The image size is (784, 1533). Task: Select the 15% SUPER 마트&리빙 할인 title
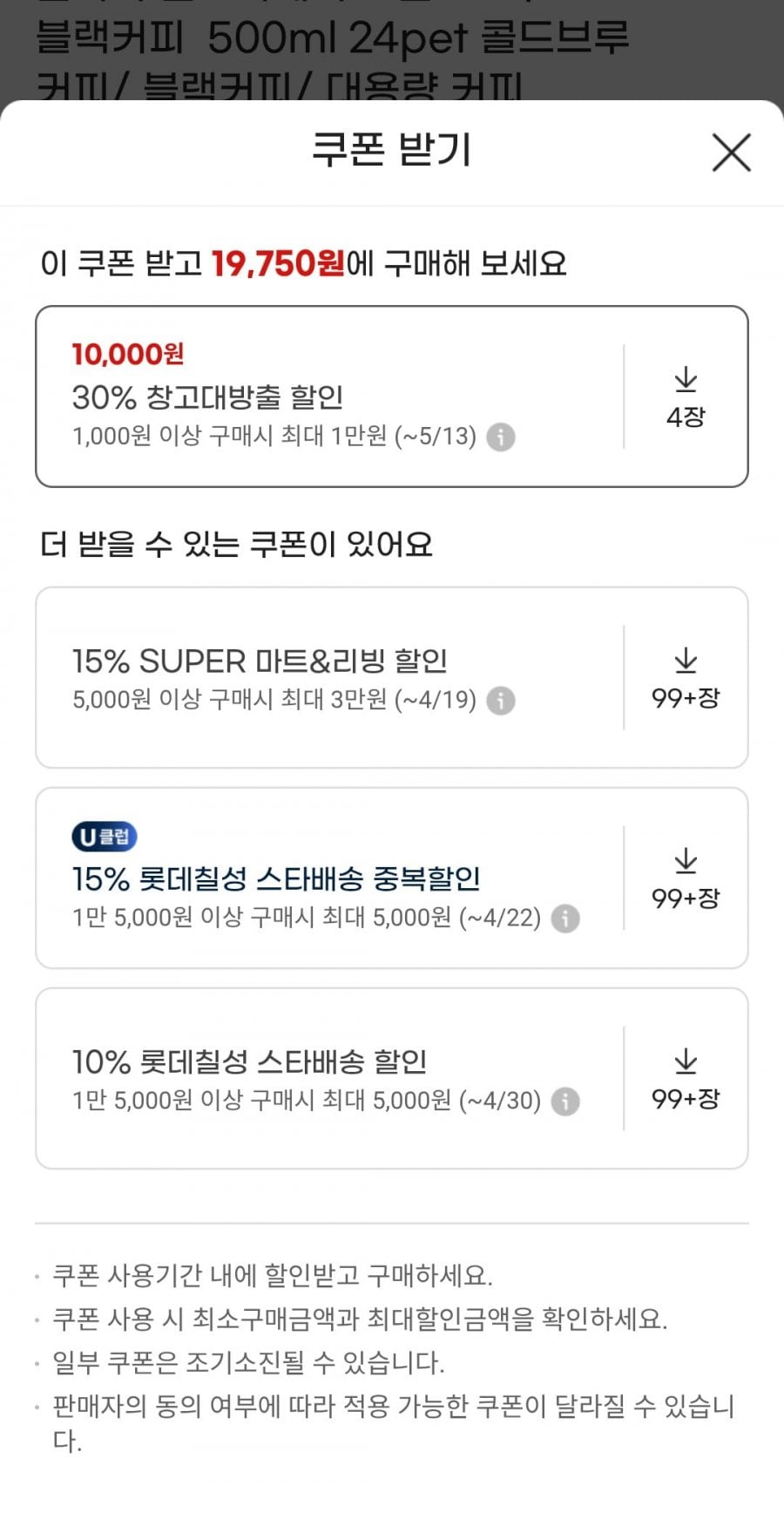260,661
